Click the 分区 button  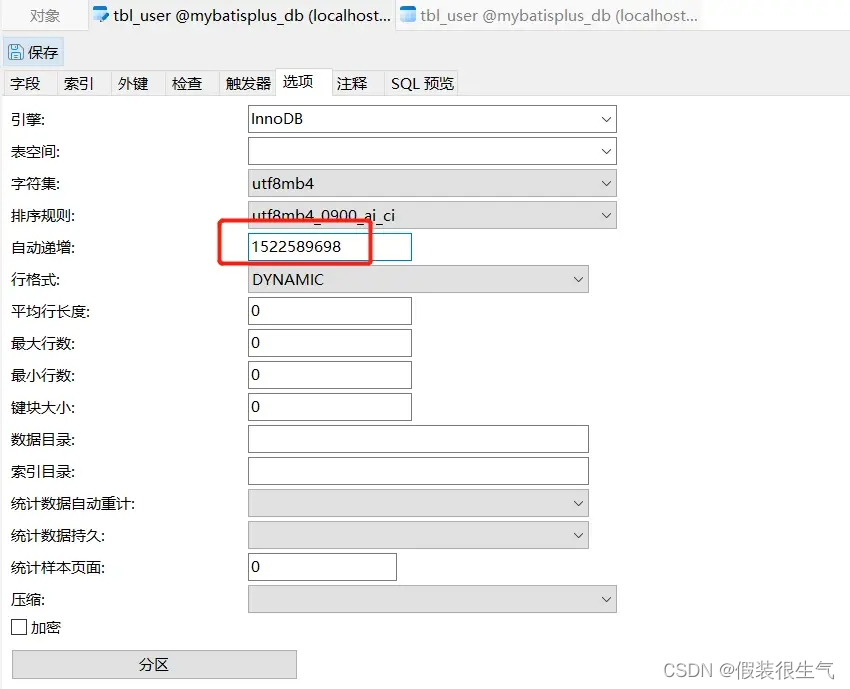154,665
